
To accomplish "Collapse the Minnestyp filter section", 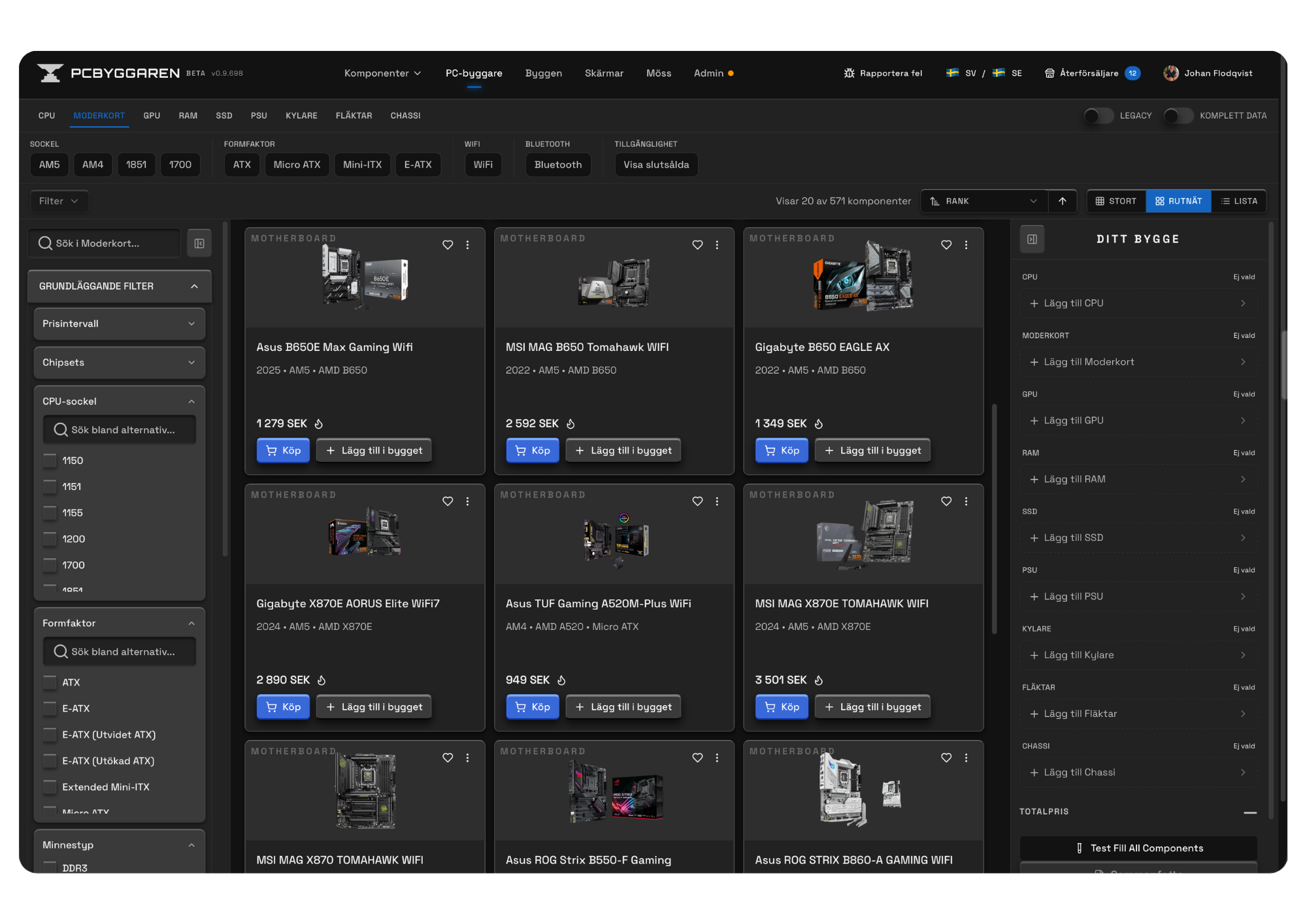I will (x=120, y=845).
